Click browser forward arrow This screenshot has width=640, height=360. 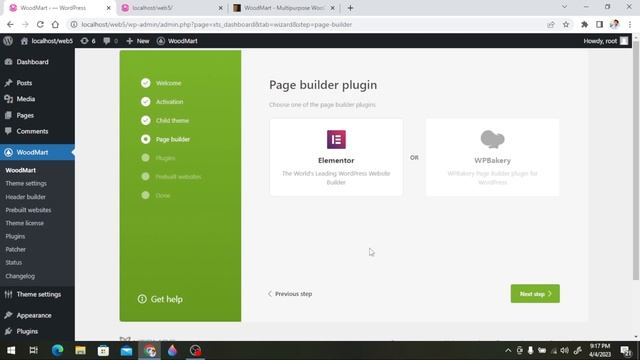[x=25, y=24]
